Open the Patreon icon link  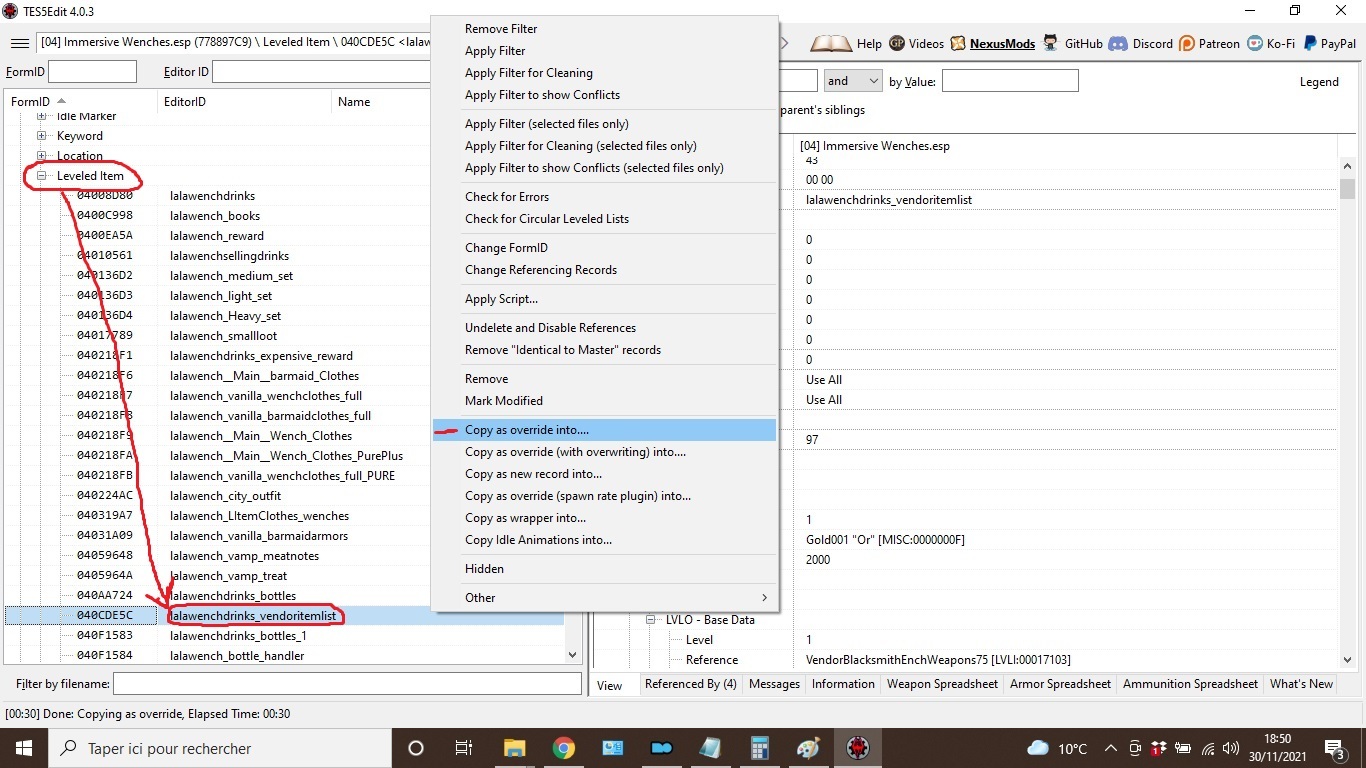pyautogui.click(x=1187, y=43)
